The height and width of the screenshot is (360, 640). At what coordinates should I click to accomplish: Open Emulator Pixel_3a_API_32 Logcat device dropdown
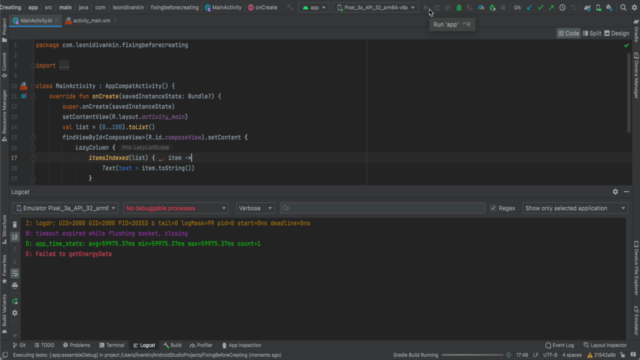coord(65,208)
